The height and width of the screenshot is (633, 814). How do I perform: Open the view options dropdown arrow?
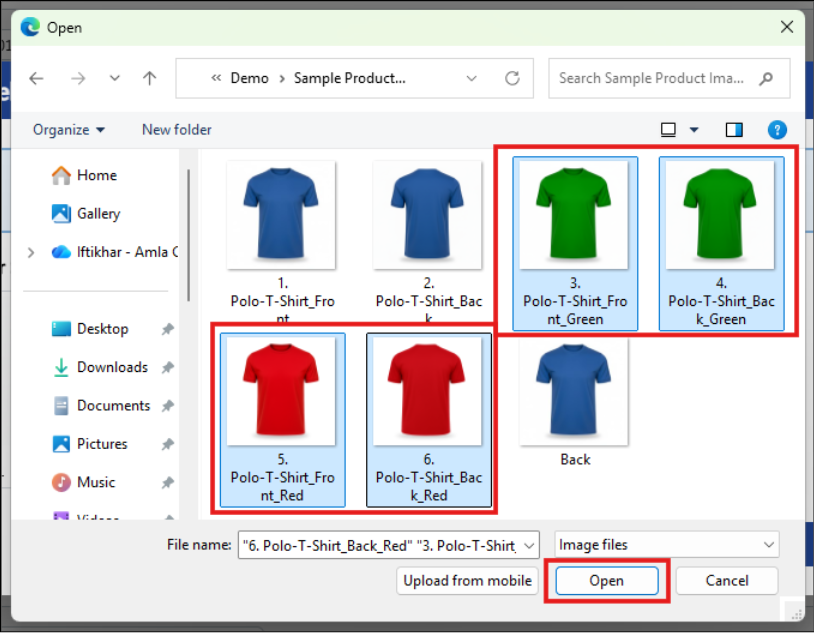pos(694,130)
